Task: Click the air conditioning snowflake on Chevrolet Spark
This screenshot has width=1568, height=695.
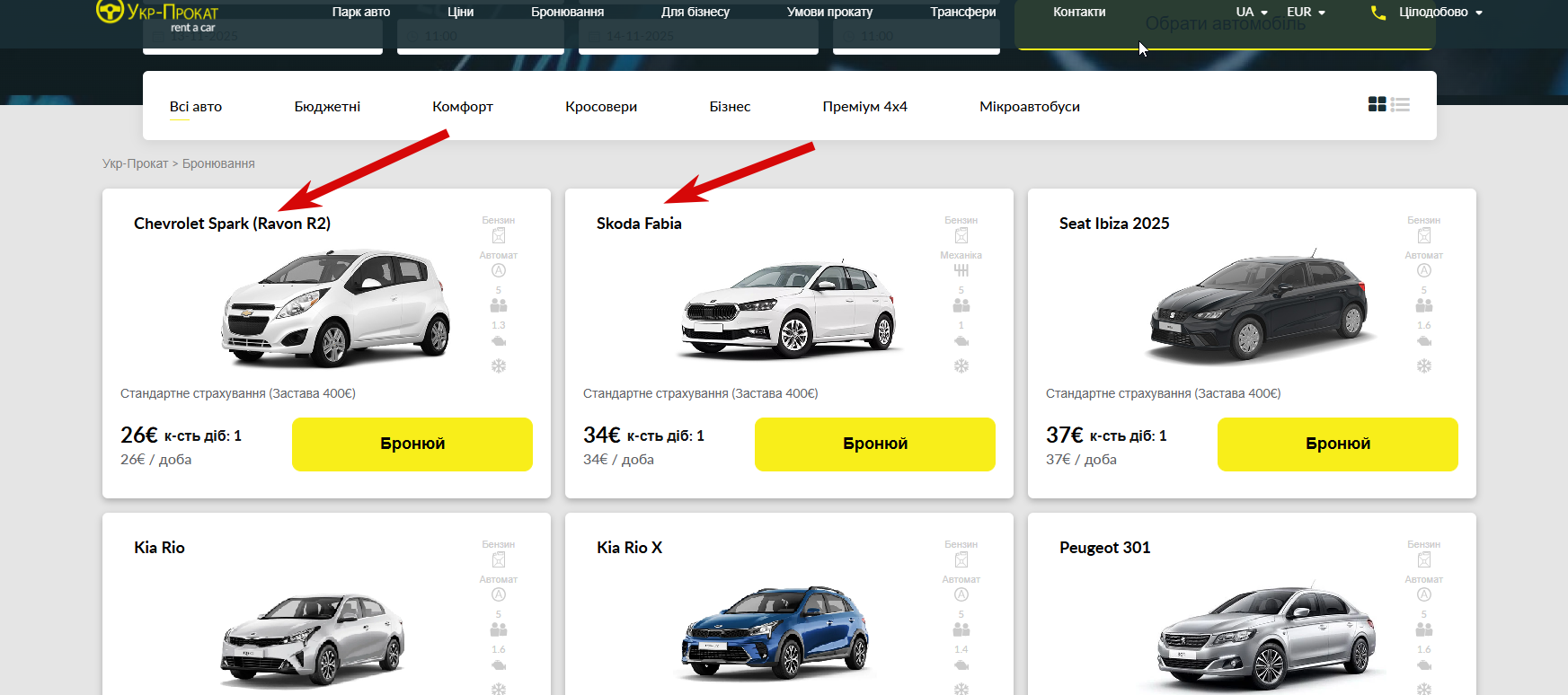Action: click(499, 365)
